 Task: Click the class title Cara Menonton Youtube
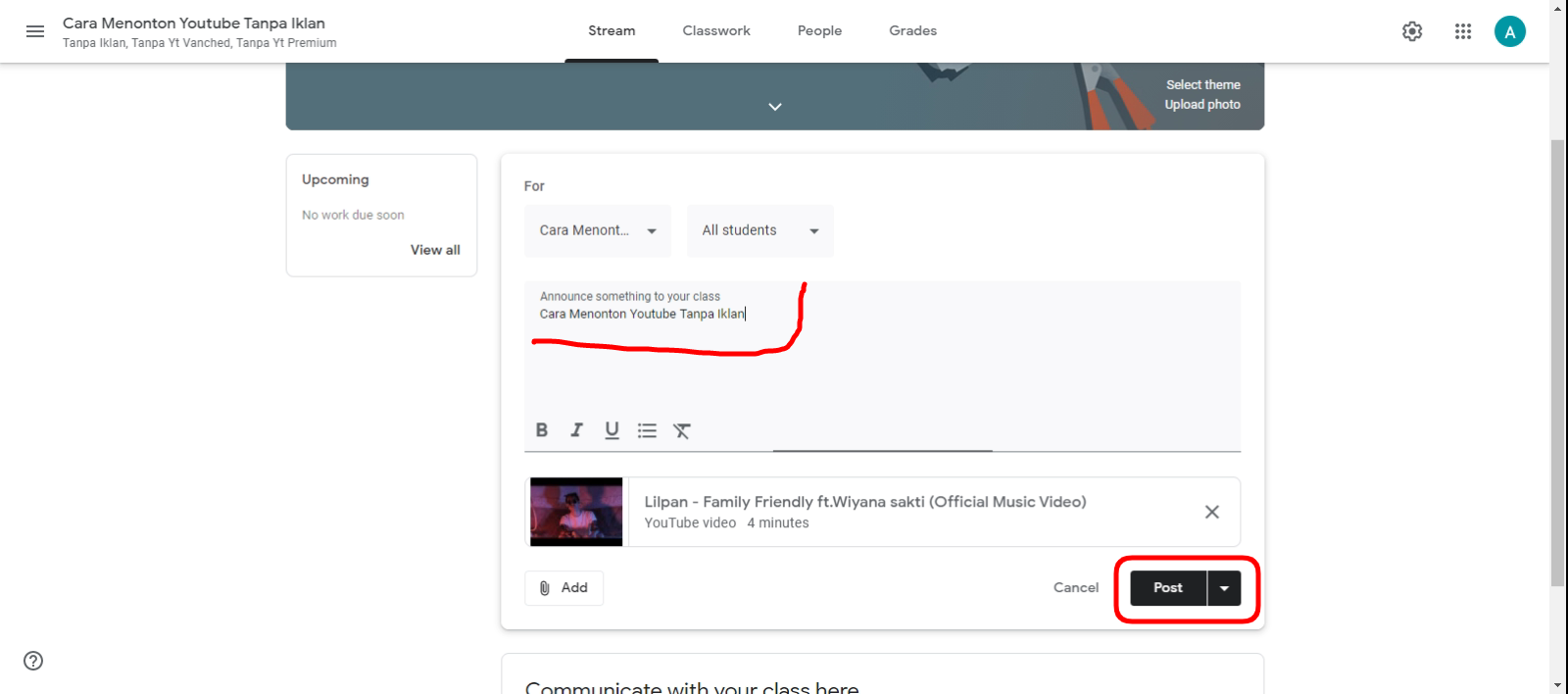tap(194, 24)
